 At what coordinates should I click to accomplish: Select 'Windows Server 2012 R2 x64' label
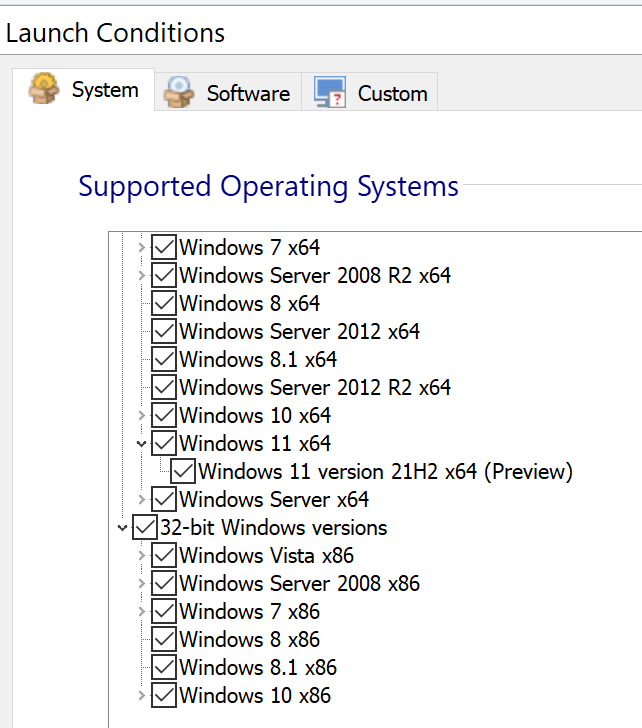tap(315, 387)
